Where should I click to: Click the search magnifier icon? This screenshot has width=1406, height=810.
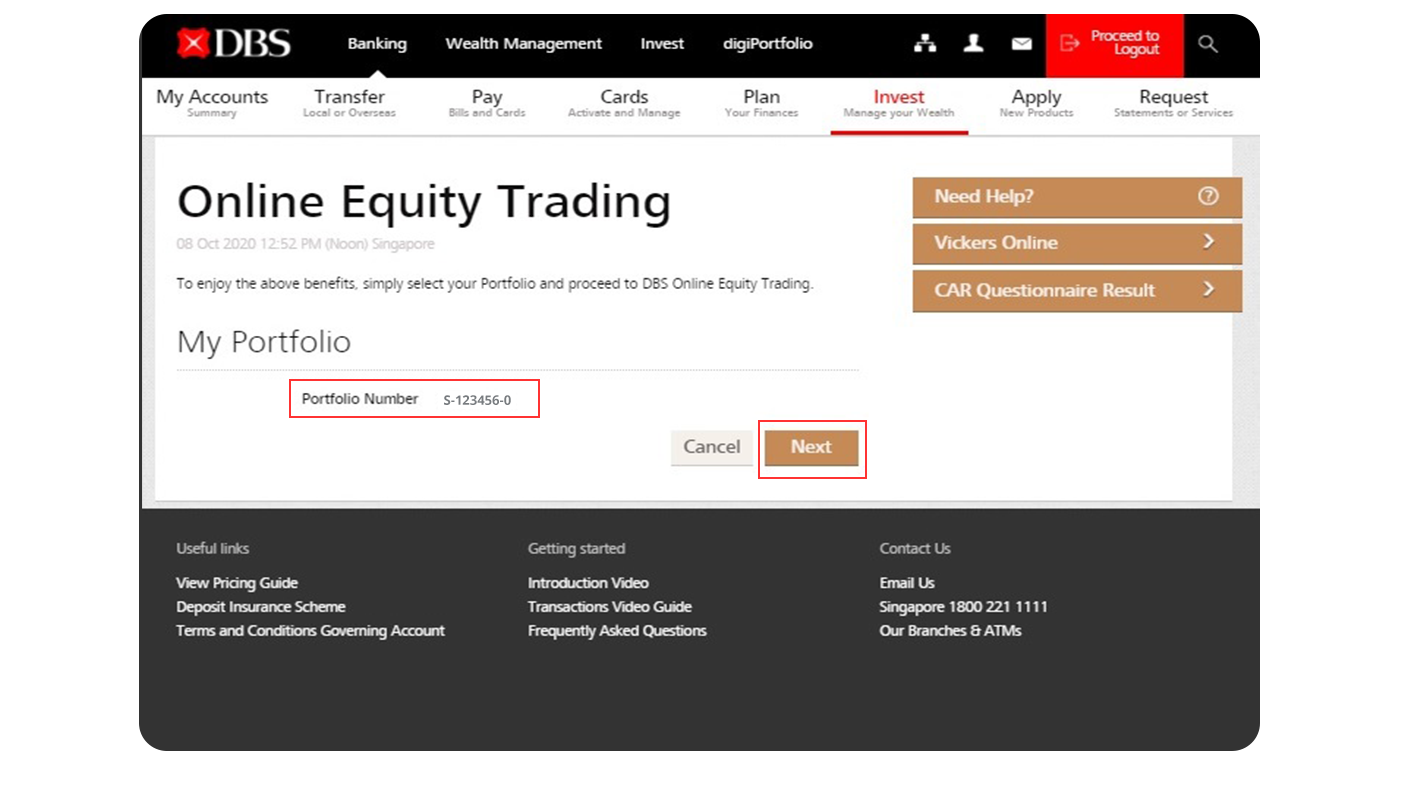point(1208,44)
